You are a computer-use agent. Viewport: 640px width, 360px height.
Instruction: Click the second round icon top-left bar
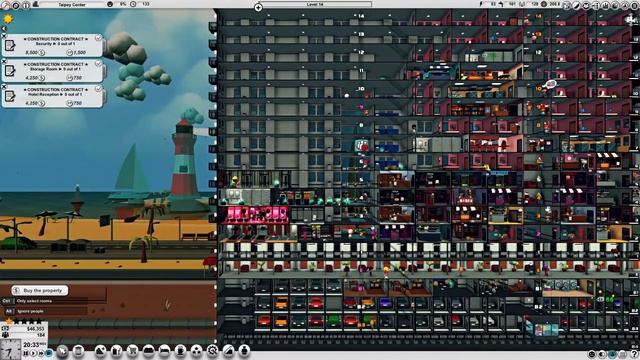16,5
